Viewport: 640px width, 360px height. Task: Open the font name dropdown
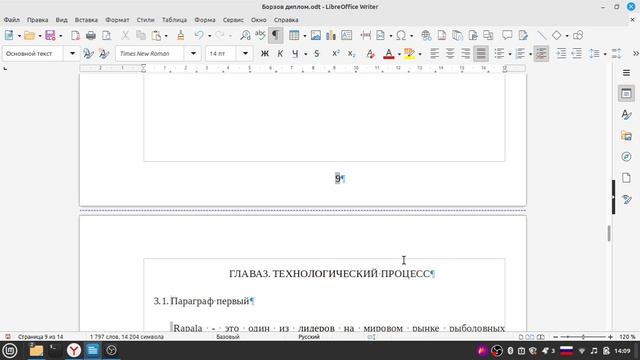pyautogui.click(x=193, y=53)
